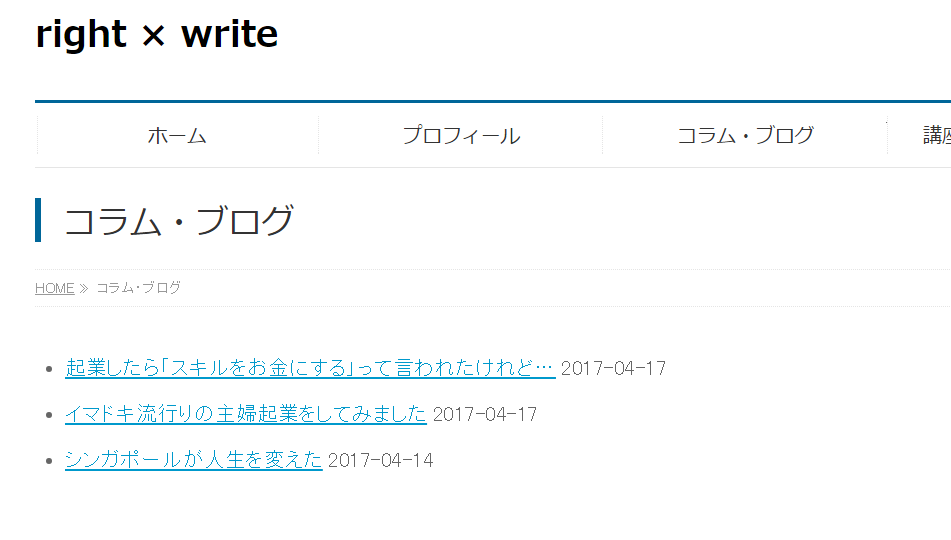The width and height of the screenshot is (951, 540).
Task: Click the blue vertical bar beside the heading
Action: [38, 220]
